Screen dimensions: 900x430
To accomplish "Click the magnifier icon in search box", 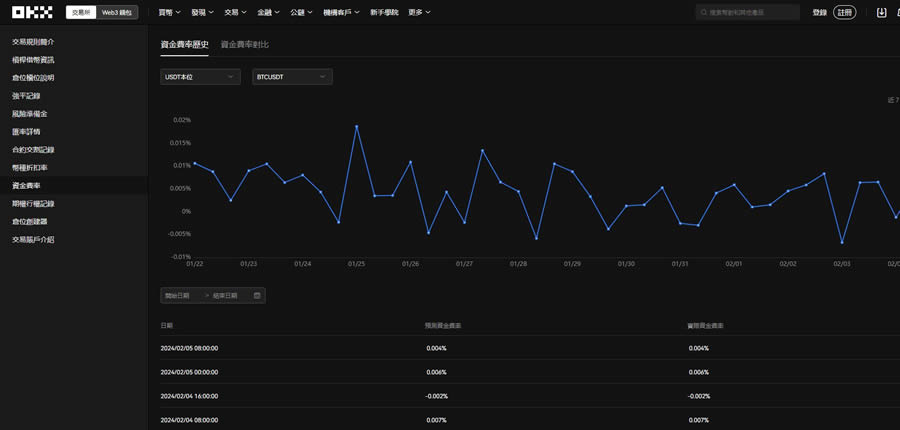I will 702,13.
